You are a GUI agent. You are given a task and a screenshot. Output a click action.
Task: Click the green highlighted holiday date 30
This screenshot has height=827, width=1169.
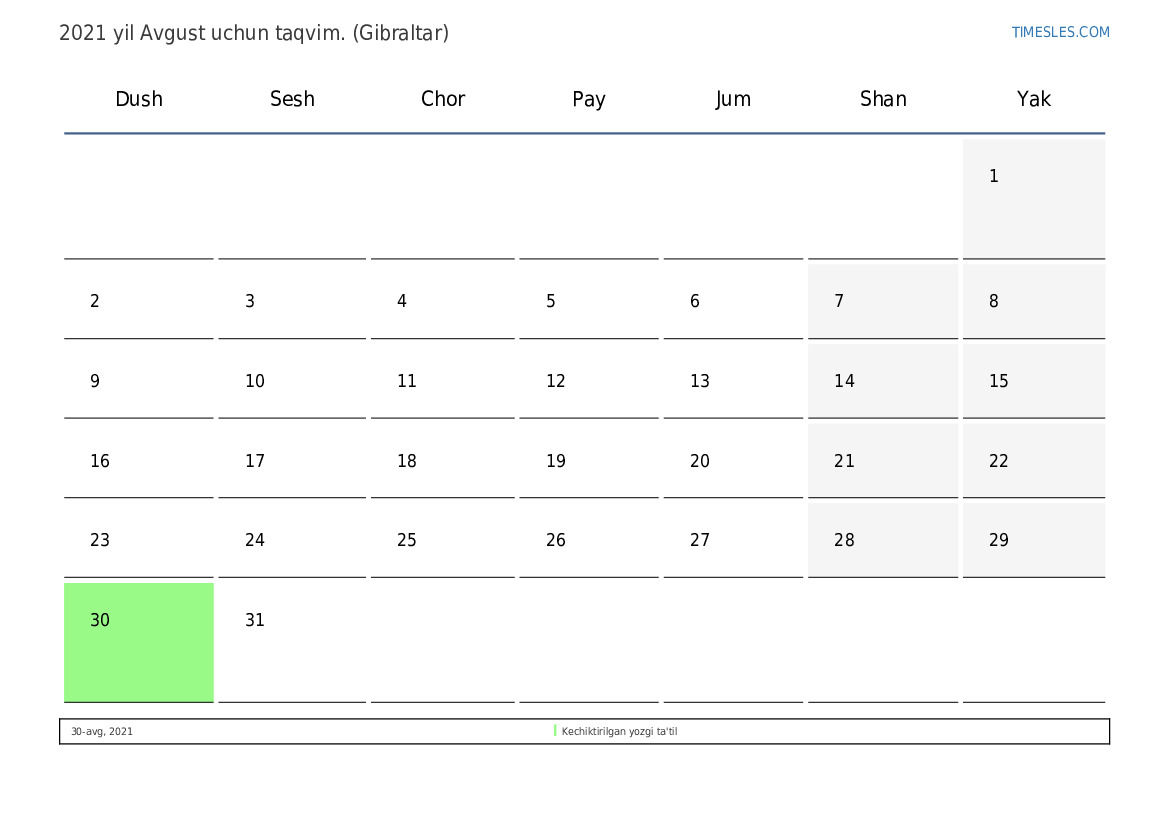point(139,642)
